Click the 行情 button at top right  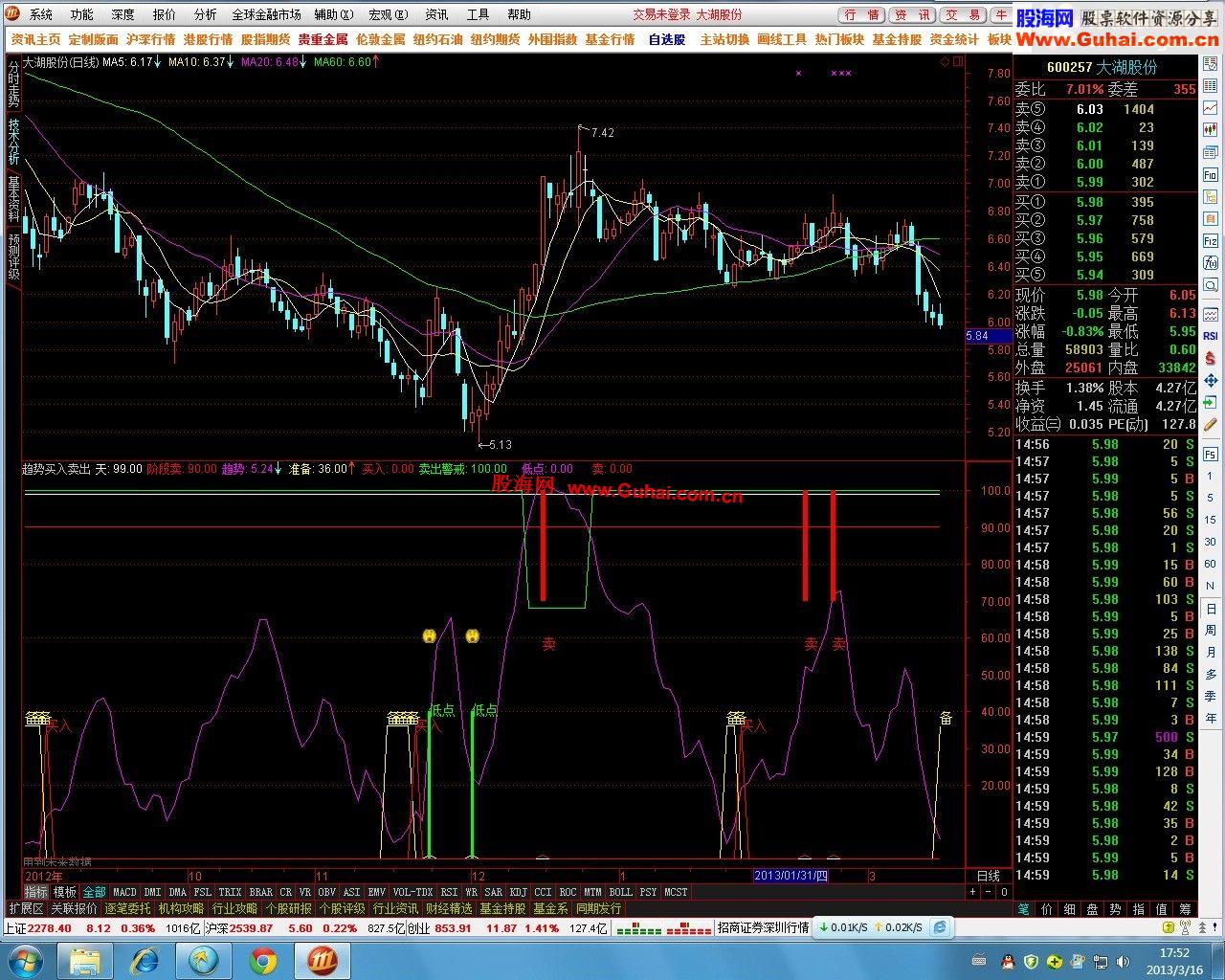click(x=860, y=15)
